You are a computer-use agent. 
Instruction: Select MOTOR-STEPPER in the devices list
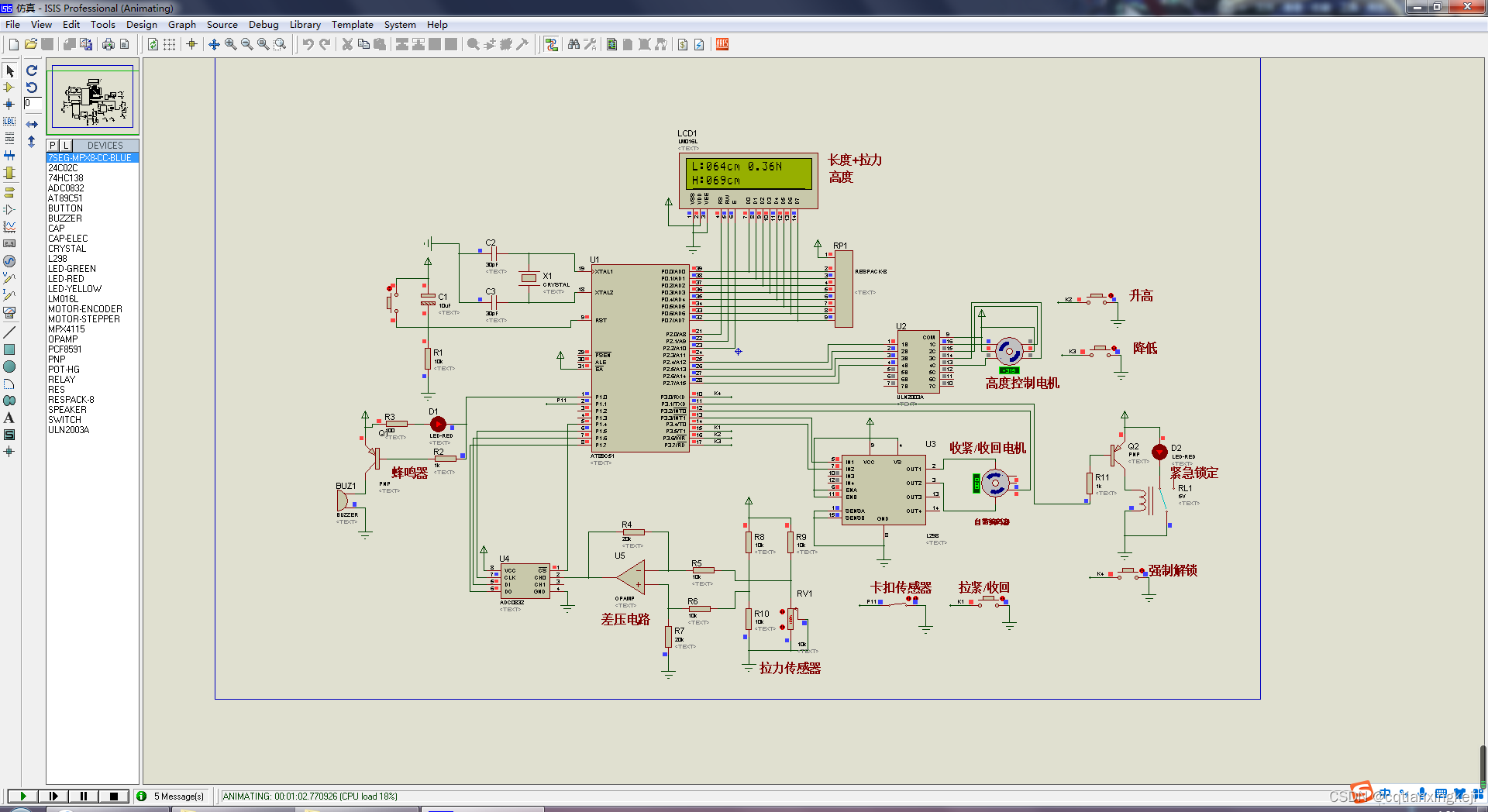click(x=92, y=319)
